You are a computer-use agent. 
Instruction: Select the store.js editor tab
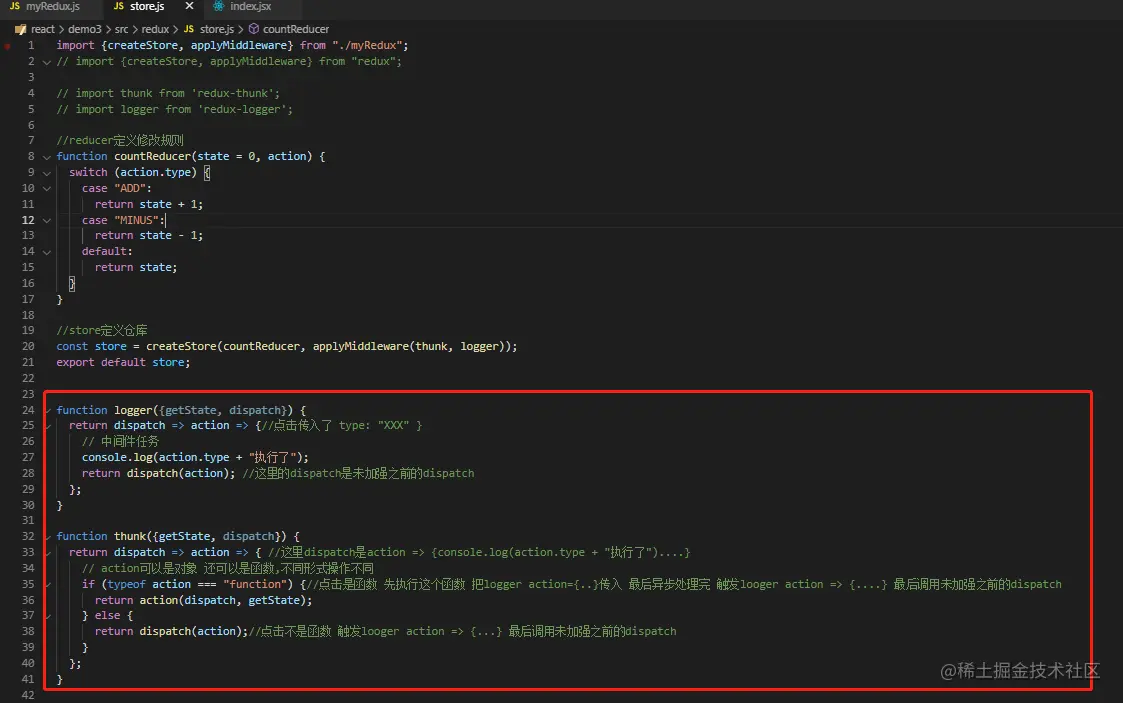pyautogui.click(x=147, y=6)
